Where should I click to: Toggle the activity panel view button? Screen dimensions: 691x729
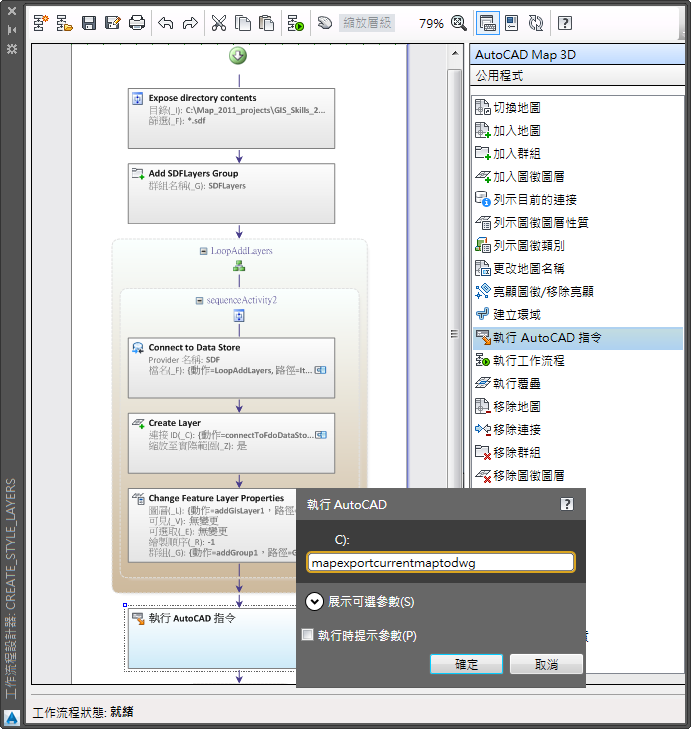coord(487,23)
